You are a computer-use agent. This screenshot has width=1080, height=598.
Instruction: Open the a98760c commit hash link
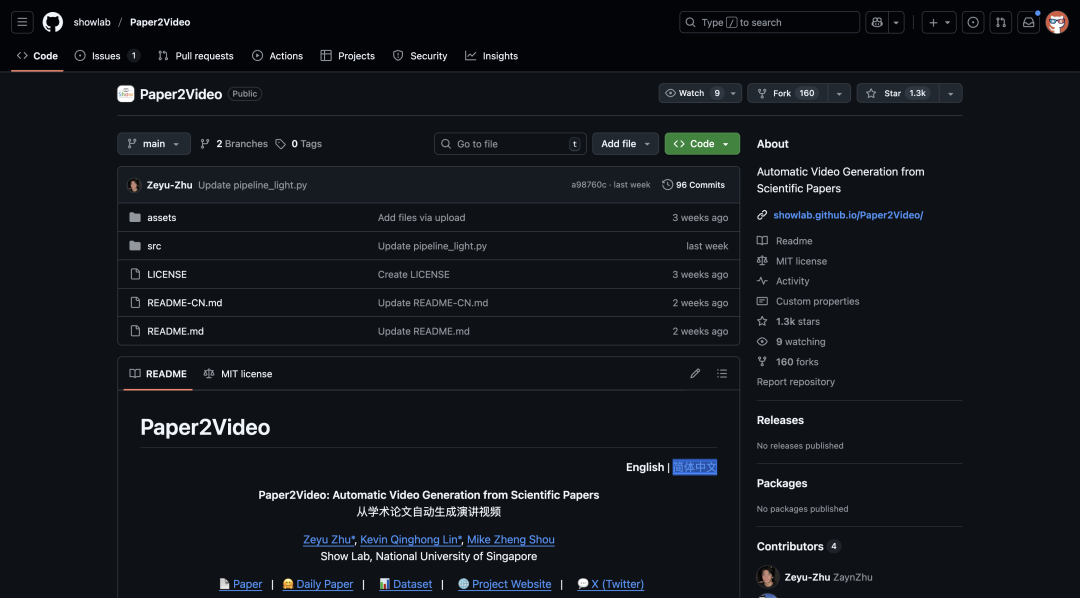[589, 185]
